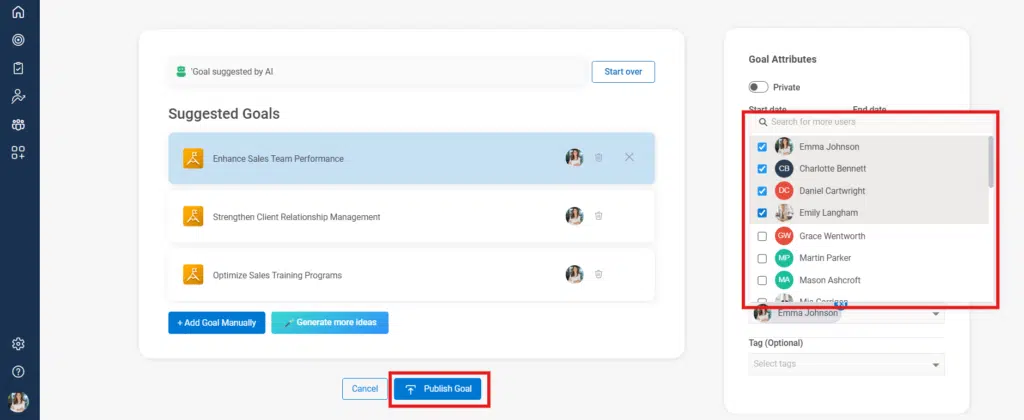The height and width of the screenshot is (420, 1024).
Task: Click the goal icon for Enhance Sales Team Performance
Action: tap(193, 158)
